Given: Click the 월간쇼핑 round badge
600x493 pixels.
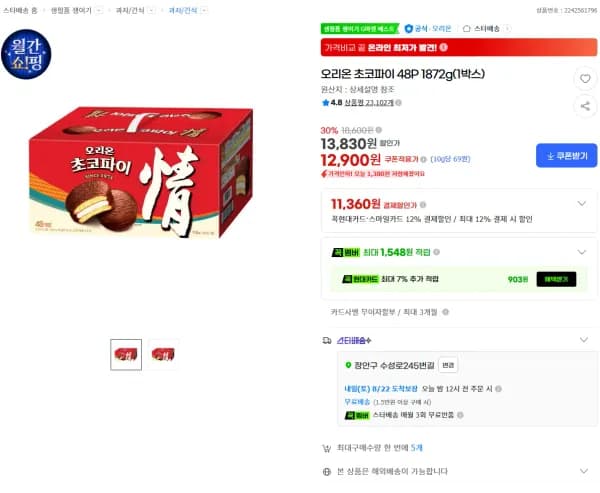Looking at the screenshot, I should point(26,54).
